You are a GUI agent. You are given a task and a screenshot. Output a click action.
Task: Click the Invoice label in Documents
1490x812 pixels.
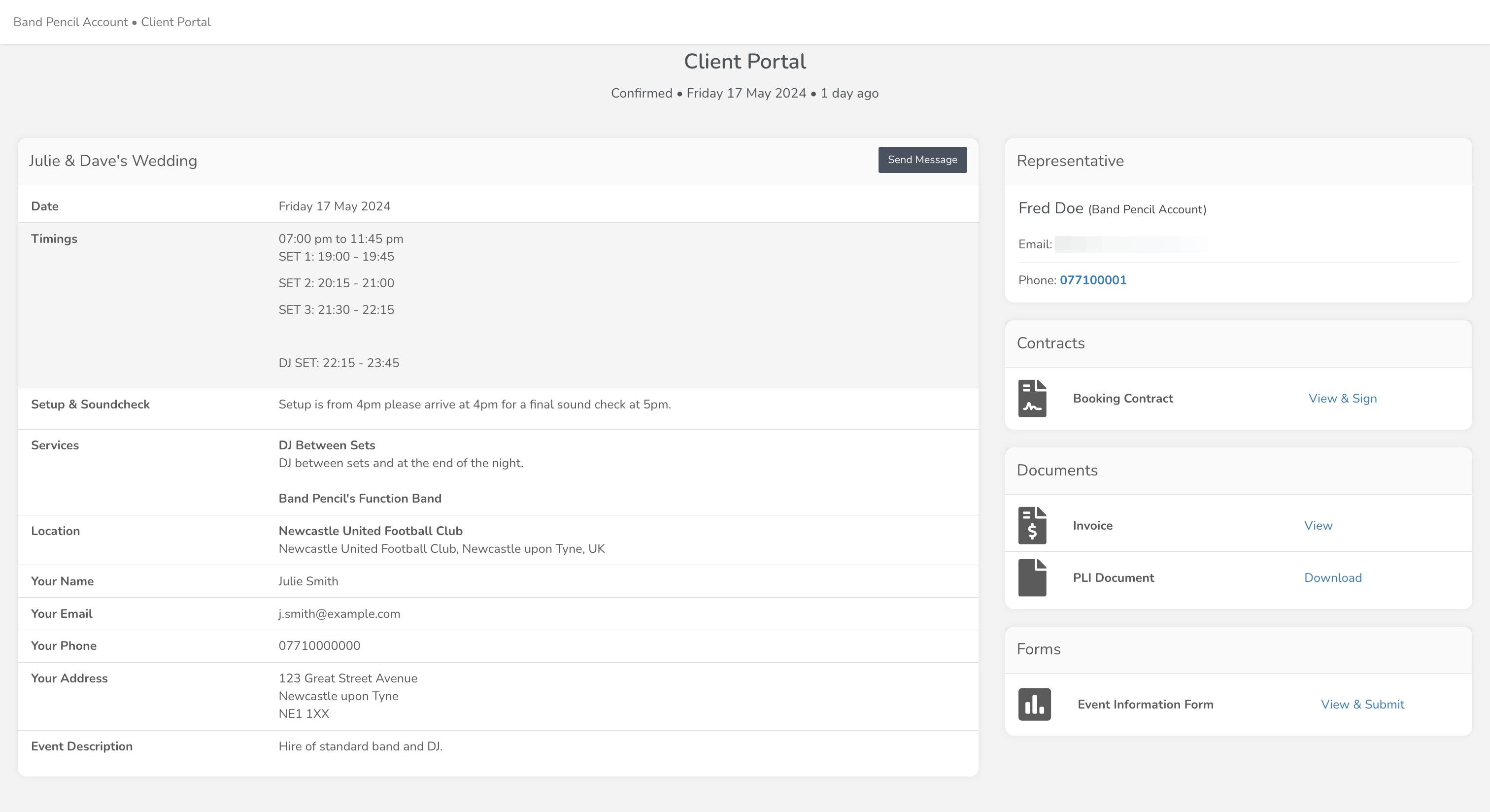tap(1093, 526)
